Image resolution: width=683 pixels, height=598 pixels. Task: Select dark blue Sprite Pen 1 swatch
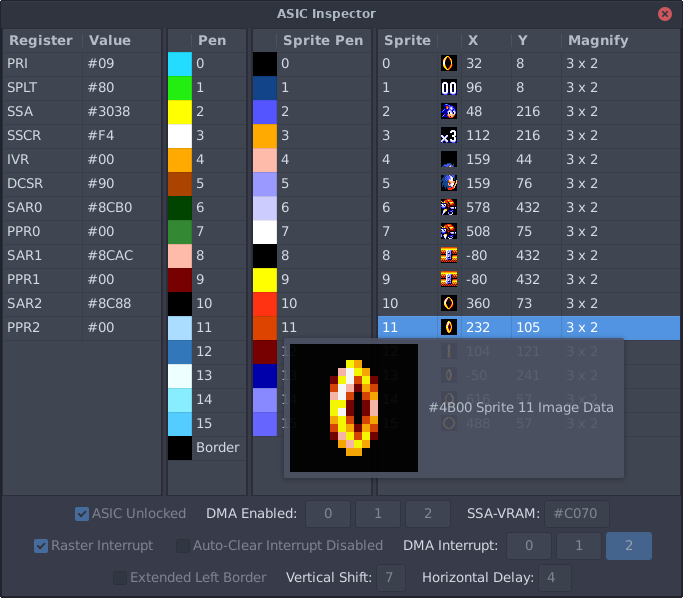(265, 88)
